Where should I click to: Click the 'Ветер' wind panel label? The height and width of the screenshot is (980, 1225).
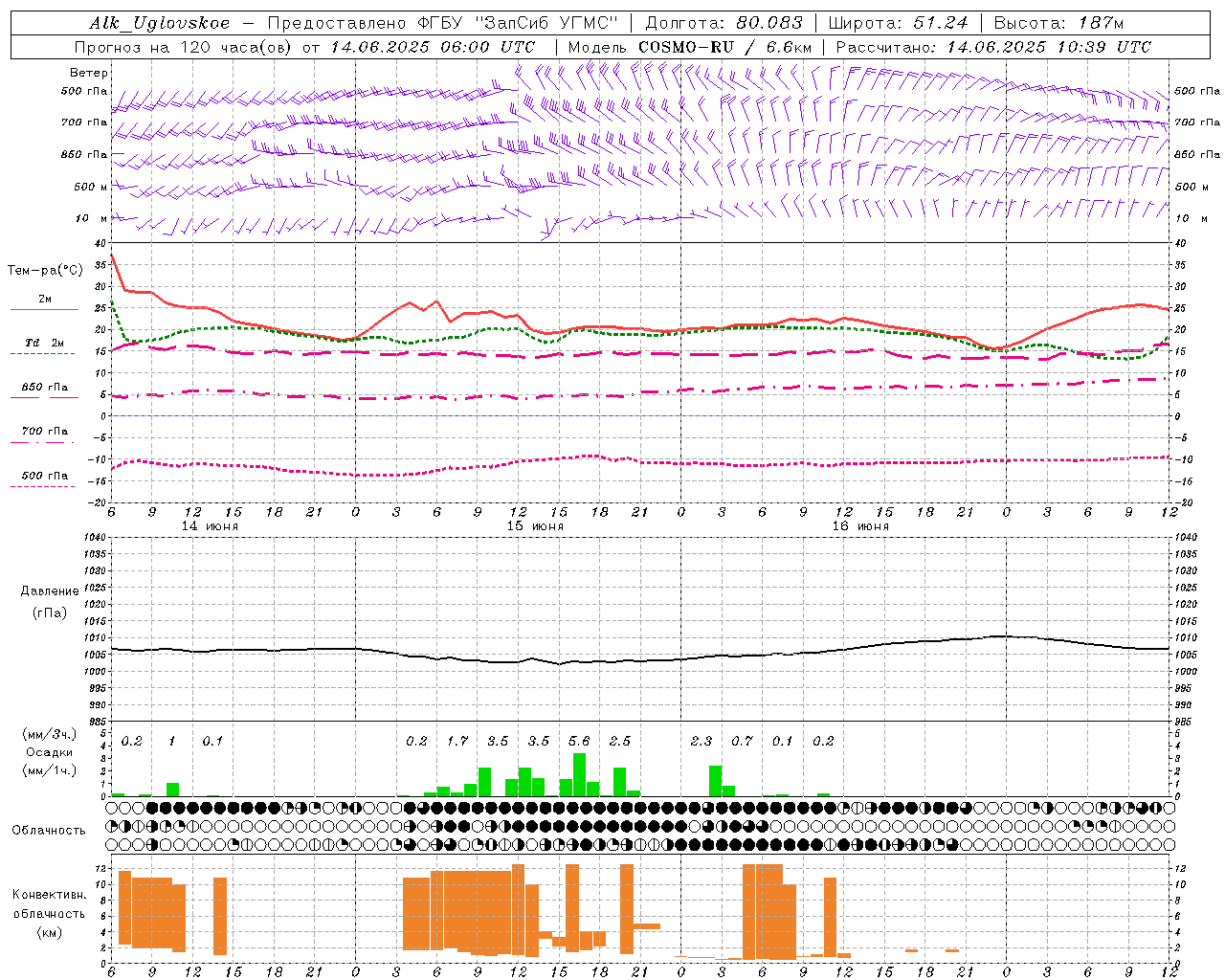(x=89, y=73)
